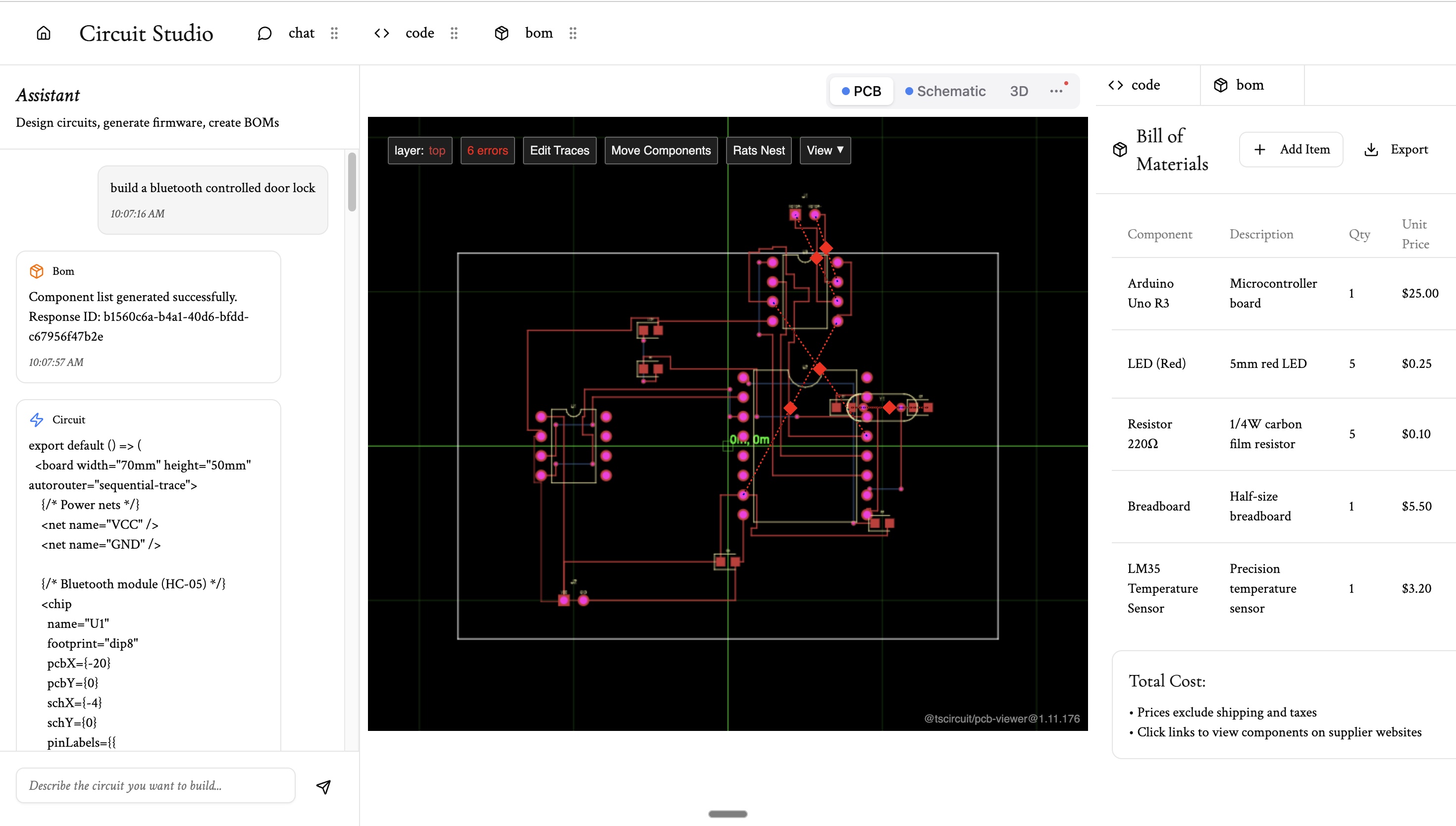Open the 3D view tab

(x=1019, y=91)
